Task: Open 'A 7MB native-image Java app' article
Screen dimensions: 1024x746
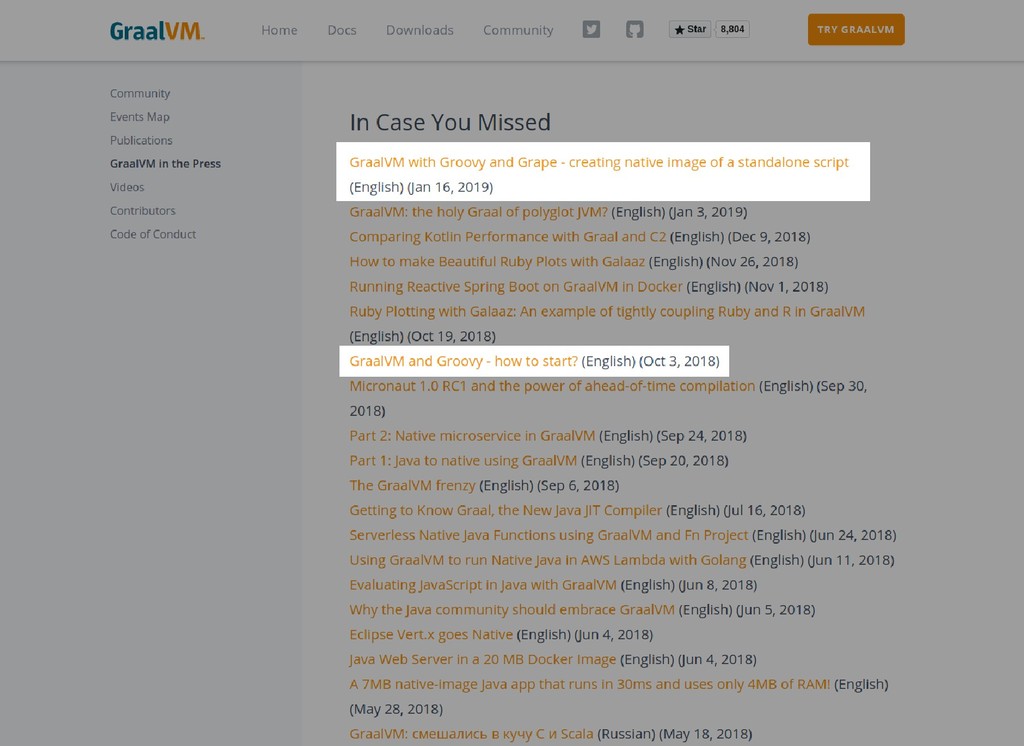Action: [590, 684]
